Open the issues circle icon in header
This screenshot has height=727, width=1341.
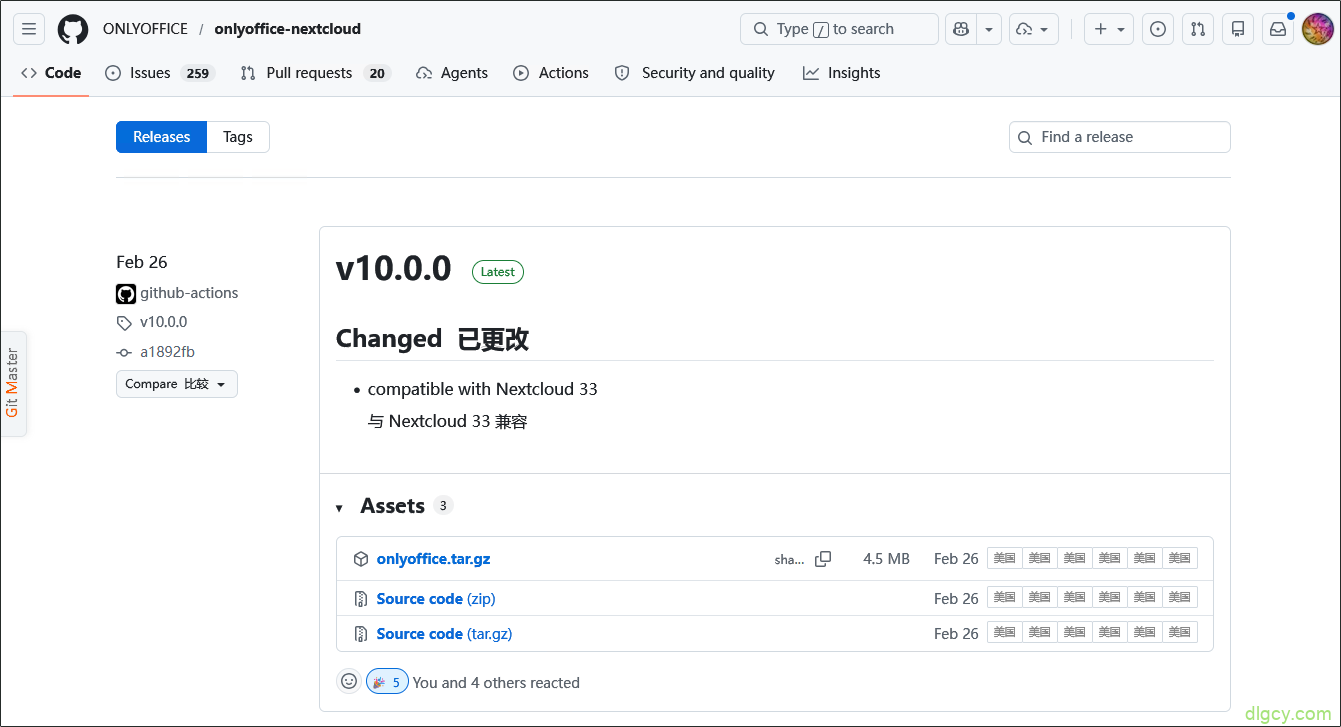click(1158, 29)
